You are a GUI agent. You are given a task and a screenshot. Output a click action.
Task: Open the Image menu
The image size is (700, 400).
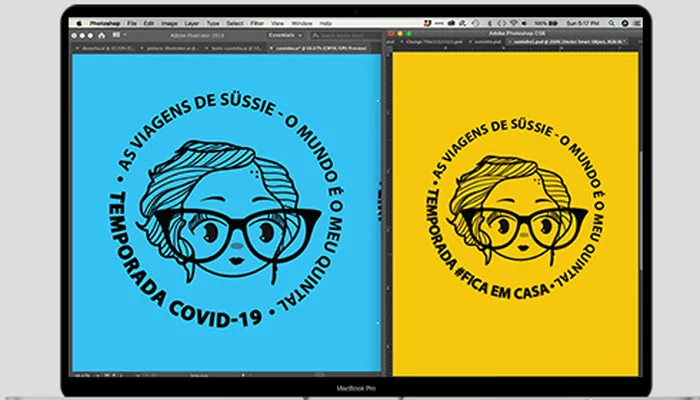point(169,23)
